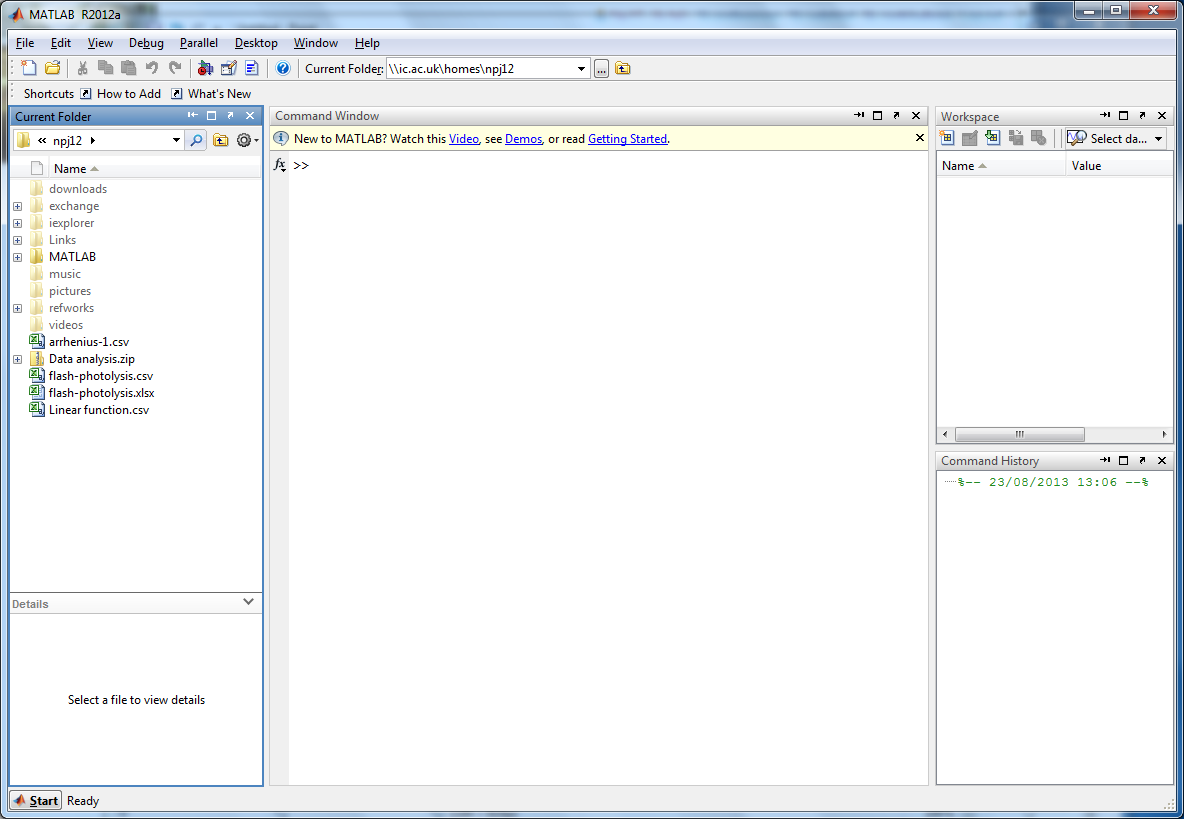Click the What's New shortcut
The height and width of the screenshot is (819, 1184).
click(x=211, y=94)
